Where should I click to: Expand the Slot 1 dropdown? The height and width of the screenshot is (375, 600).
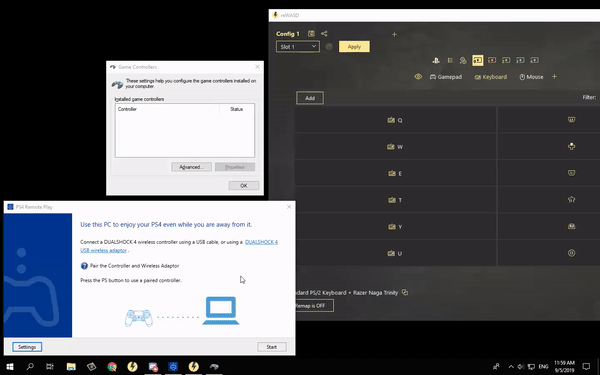298,47
